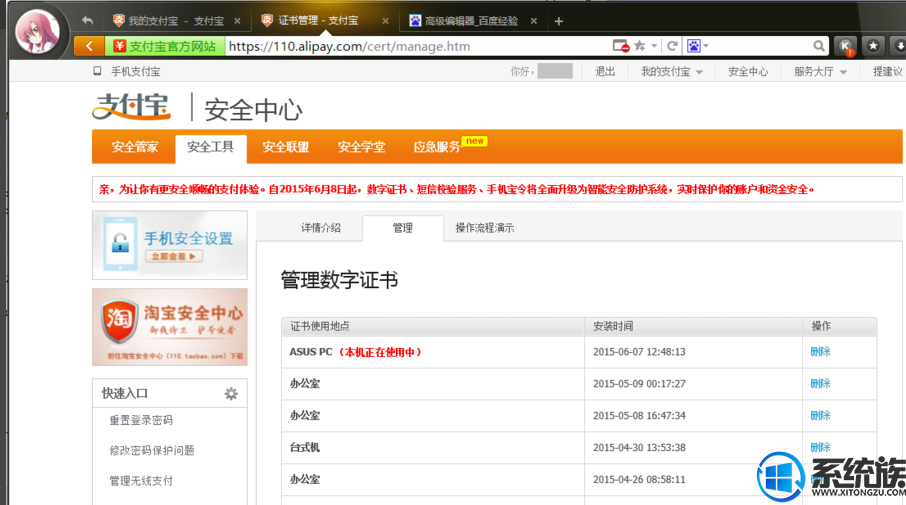This screenshot has width=906, height=505.
Task: Click 删除 for the 台式机 certificate
Action: point(820,447)
